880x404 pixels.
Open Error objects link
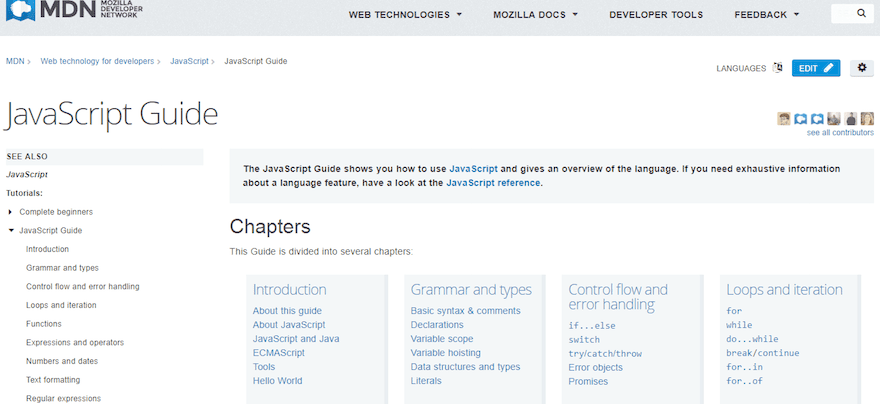tap(595, 368)
